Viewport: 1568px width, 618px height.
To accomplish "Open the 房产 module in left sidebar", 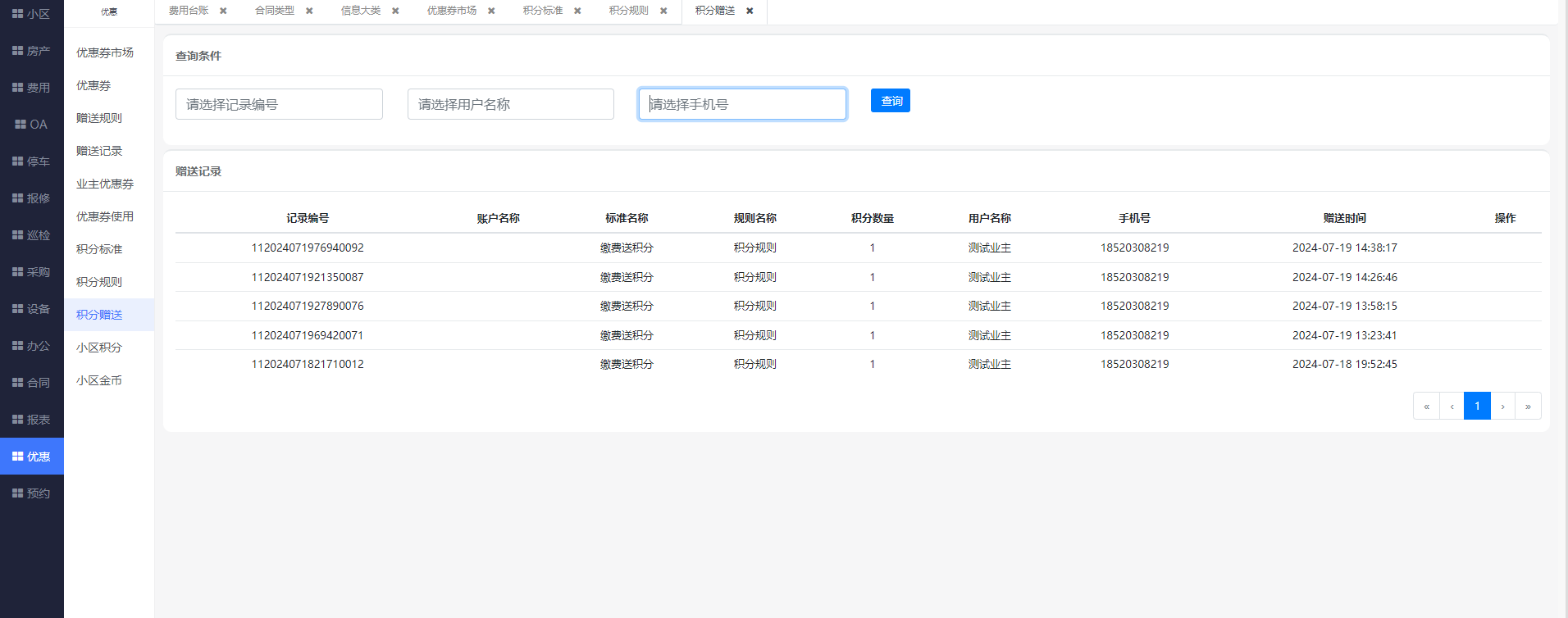I will pyautogui.click(x=31, y=51).
